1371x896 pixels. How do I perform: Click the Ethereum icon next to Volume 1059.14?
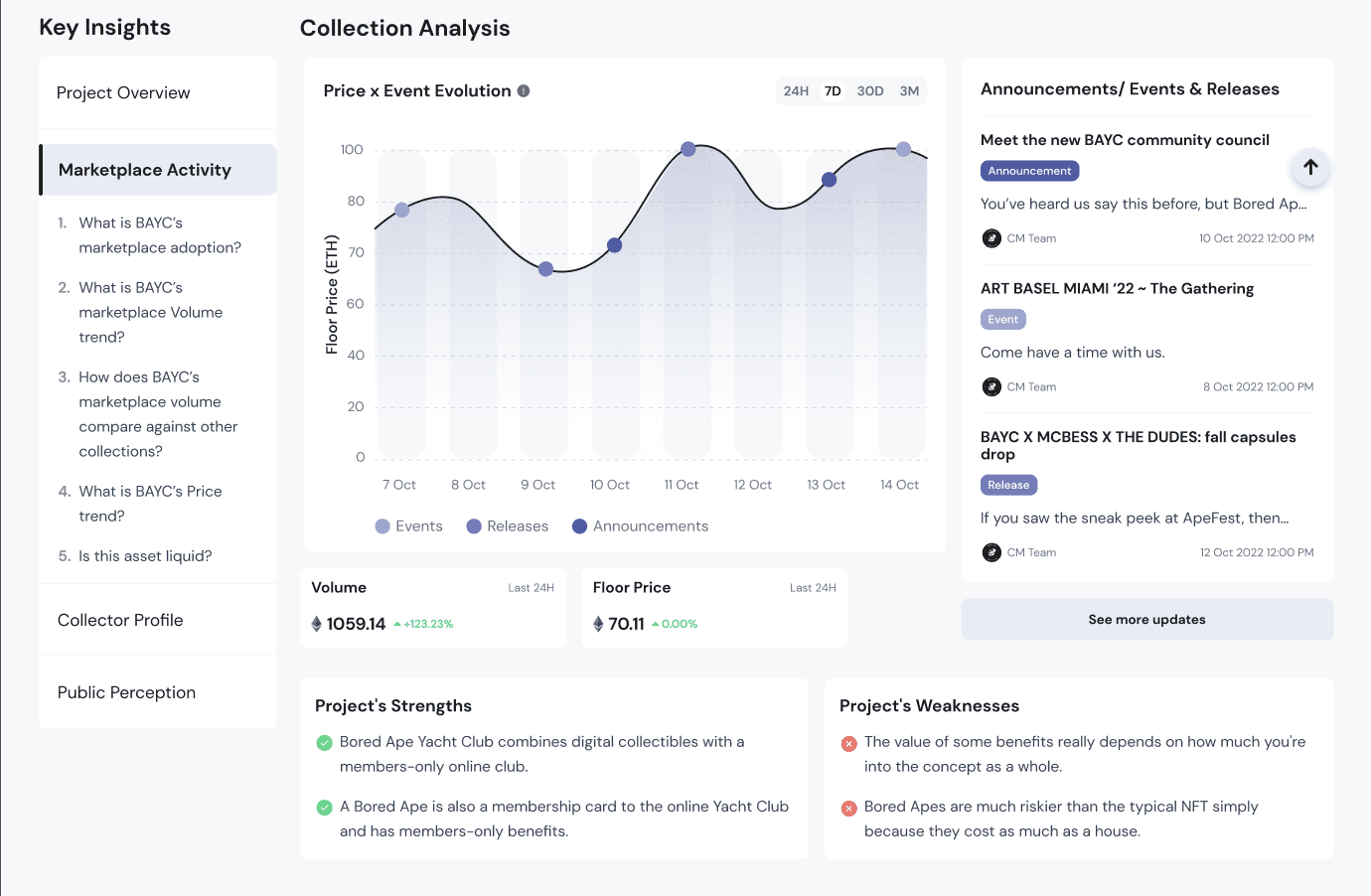317,624
